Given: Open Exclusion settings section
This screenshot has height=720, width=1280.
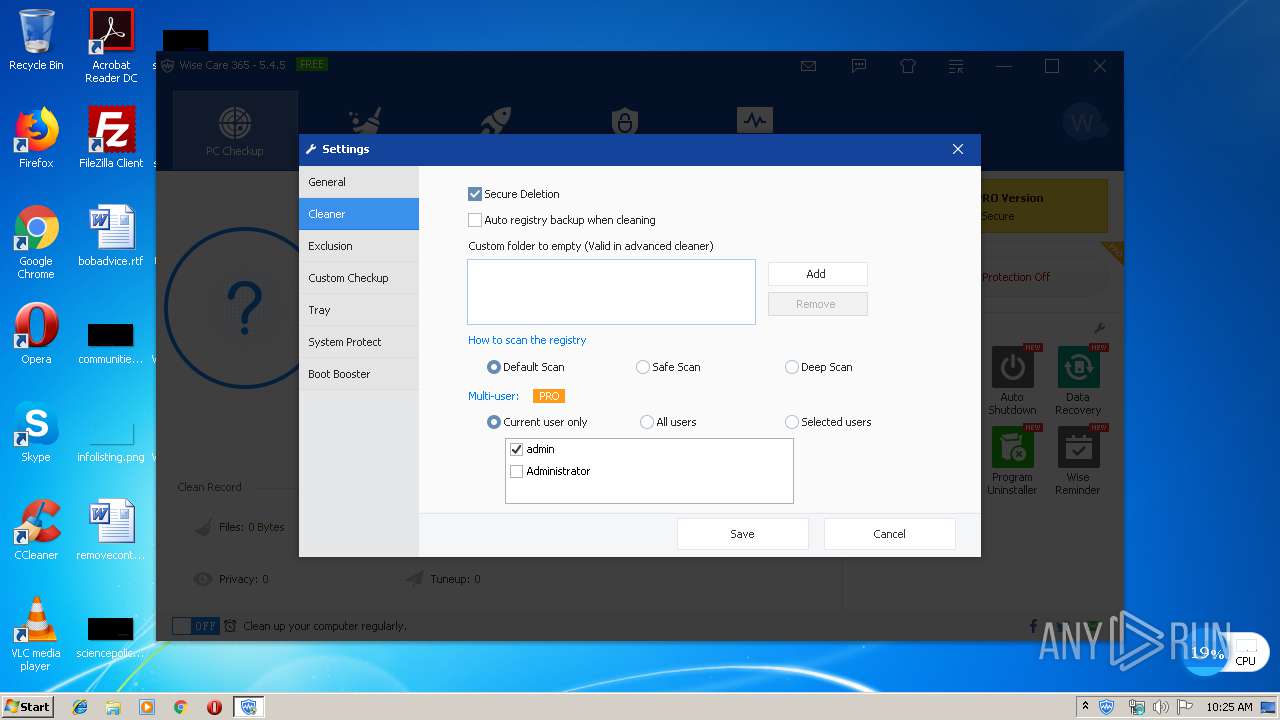Looking at the screenshot, I should [359, 246].
